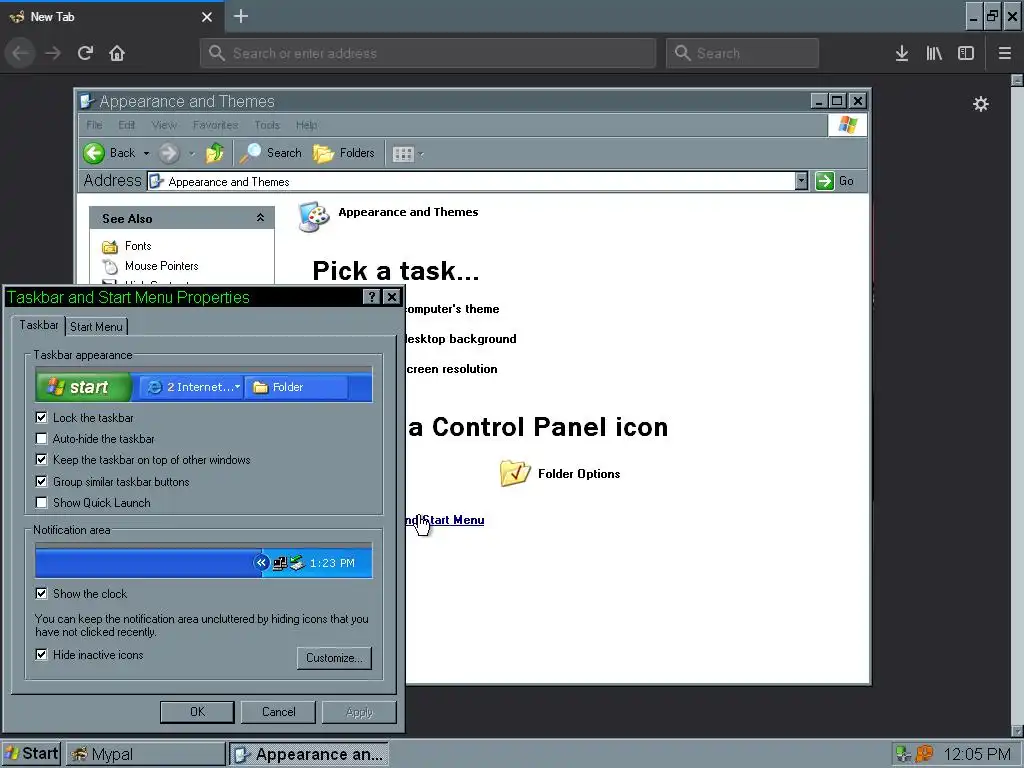This screenshot has width=1024, height=768.
Task: Open the browser hamburger menu
Action: (1005, 53)
